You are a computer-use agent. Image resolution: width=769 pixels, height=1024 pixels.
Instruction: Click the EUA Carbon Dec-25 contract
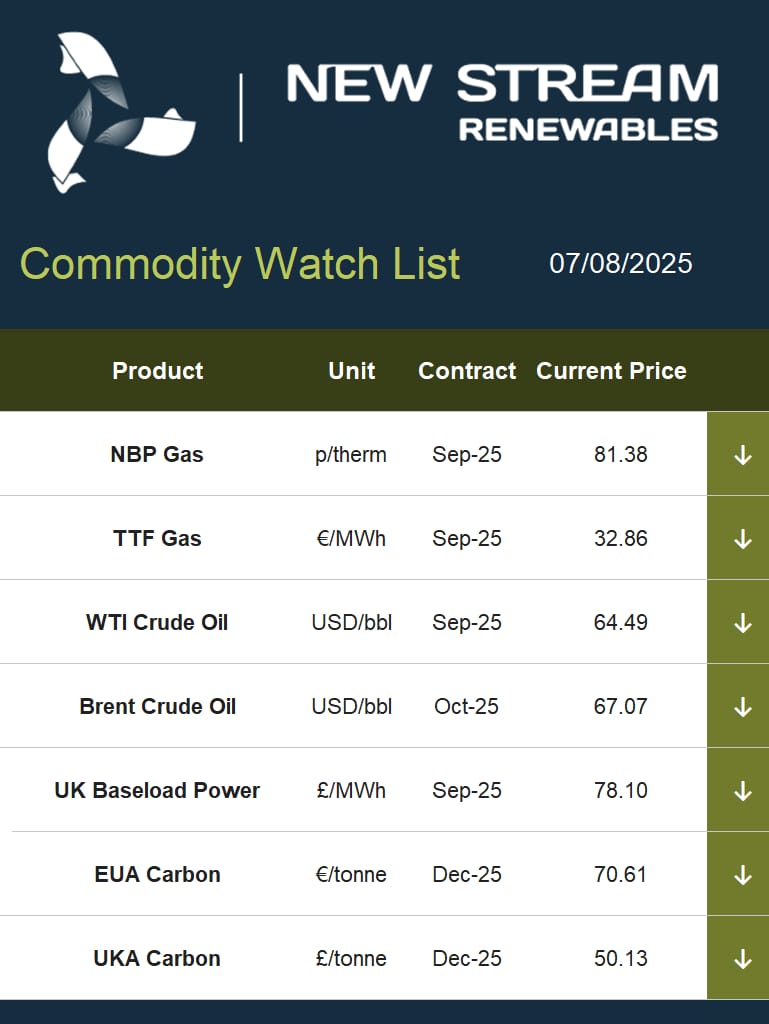tap(467, 874)
